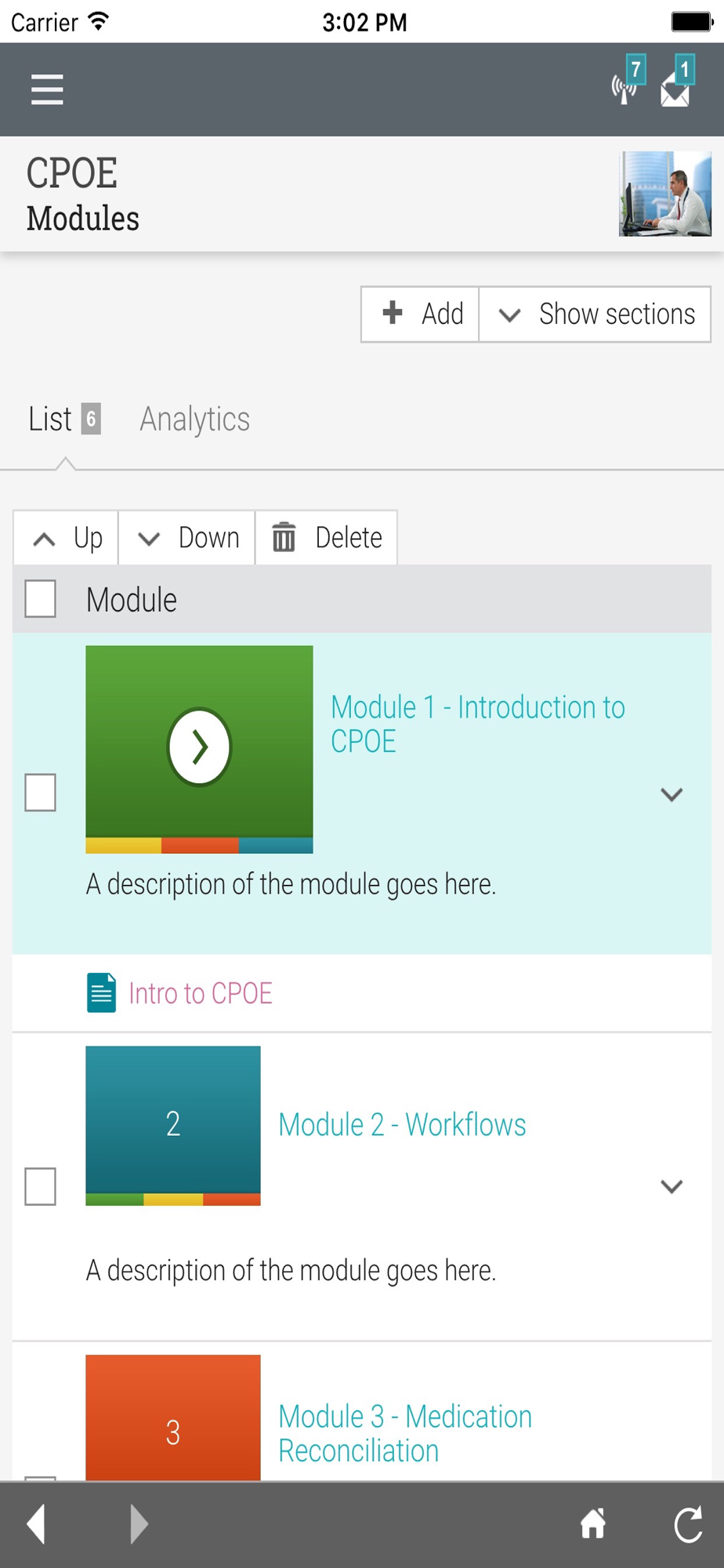724x1568 pixels.
Task: Expand the Show sections dropdown
Action: point(595,314)
